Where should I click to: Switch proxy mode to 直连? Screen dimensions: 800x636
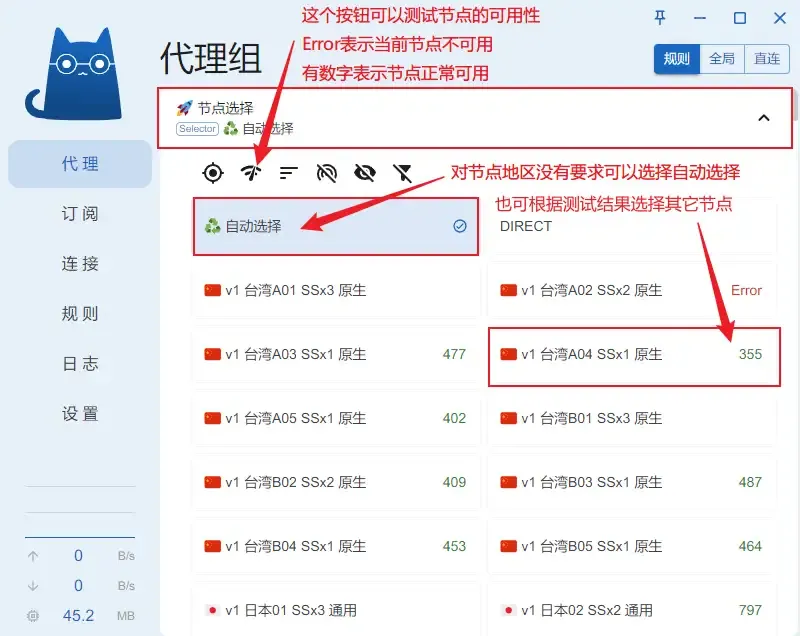[x=766, y=59]
